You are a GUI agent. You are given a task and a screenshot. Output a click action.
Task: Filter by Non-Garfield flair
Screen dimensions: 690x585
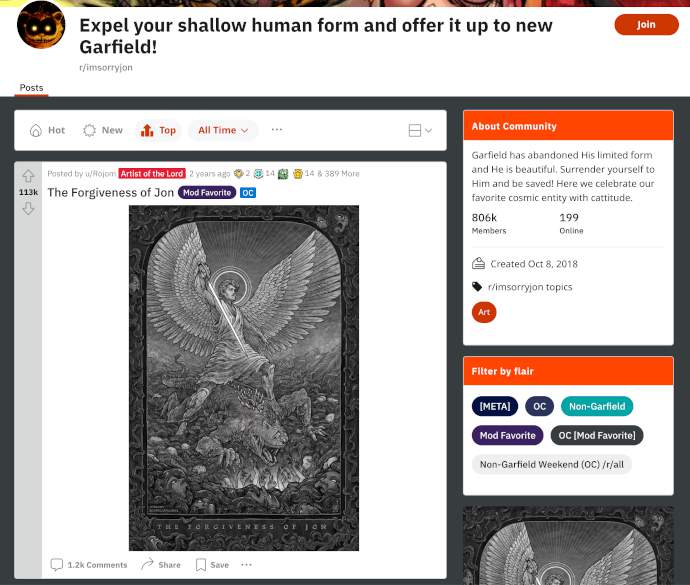click(x=597, y=406)
